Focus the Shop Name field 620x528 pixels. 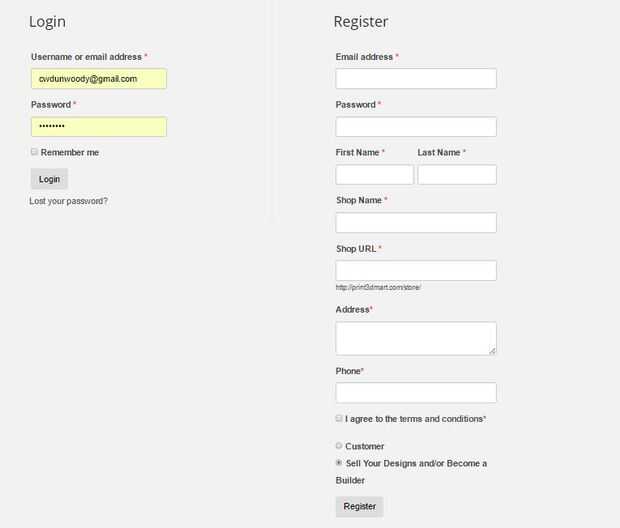[416, 222]
